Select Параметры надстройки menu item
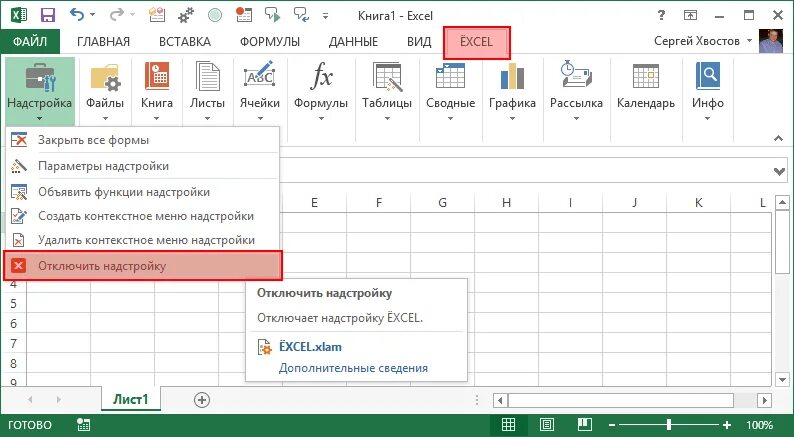The image size is (794, 437). coord(142,166)
